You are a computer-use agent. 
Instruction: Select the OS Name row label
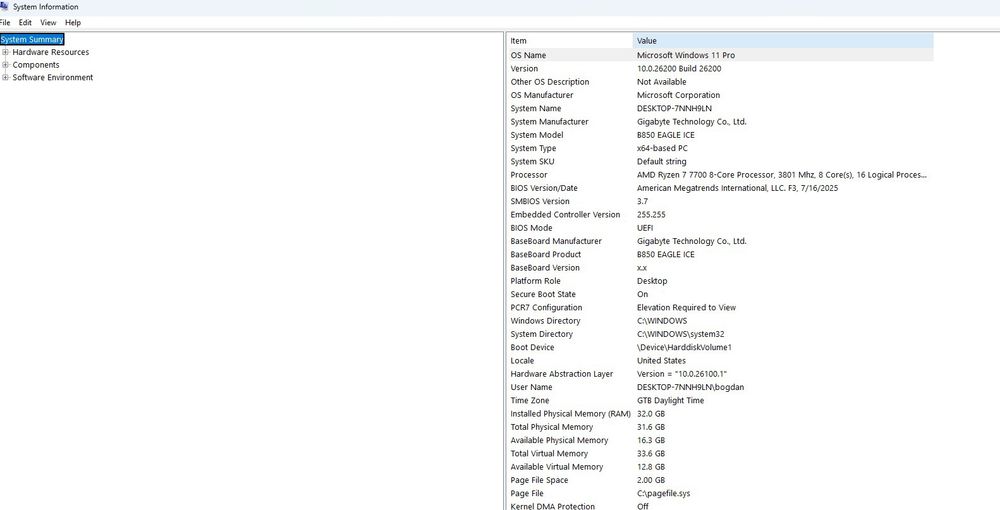click(x=528, y=55)
